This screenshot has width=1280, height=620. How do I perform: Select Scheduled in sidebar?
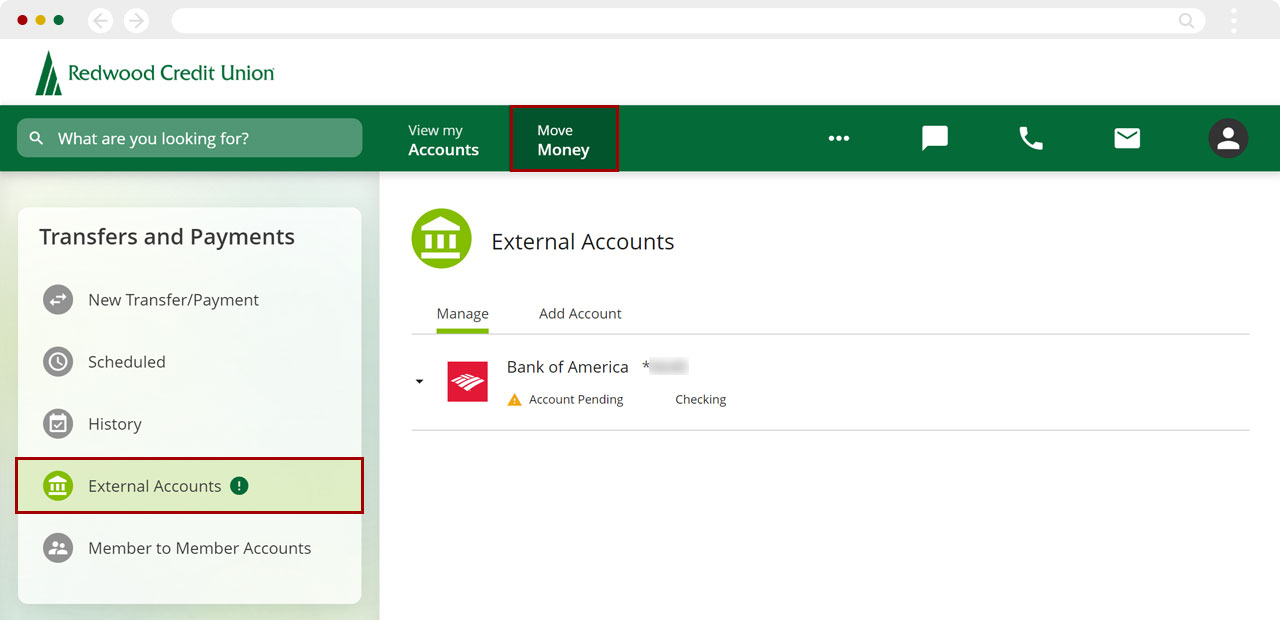pos(189,361)
